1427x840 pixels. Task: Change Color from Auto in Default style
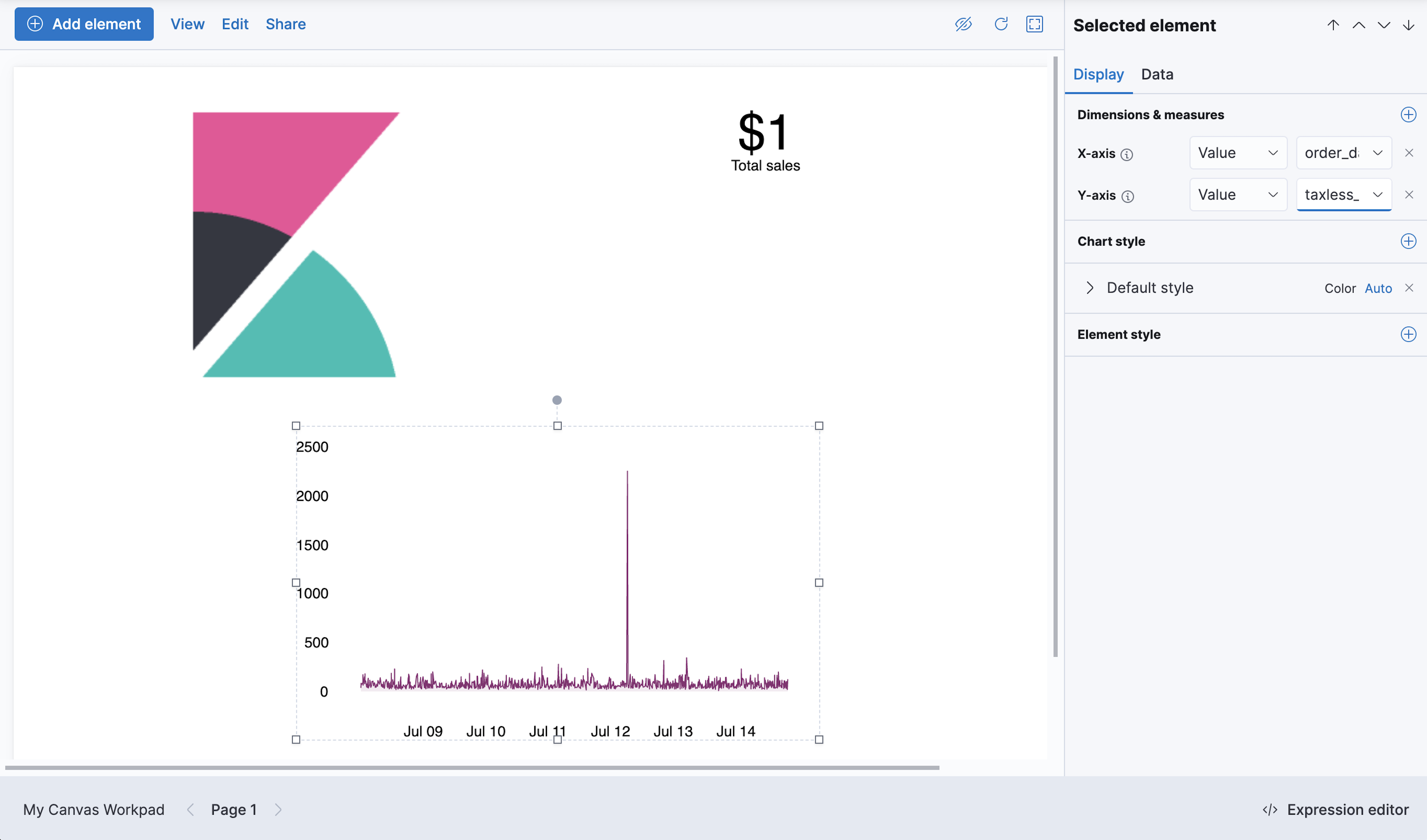click(1378, 288)
